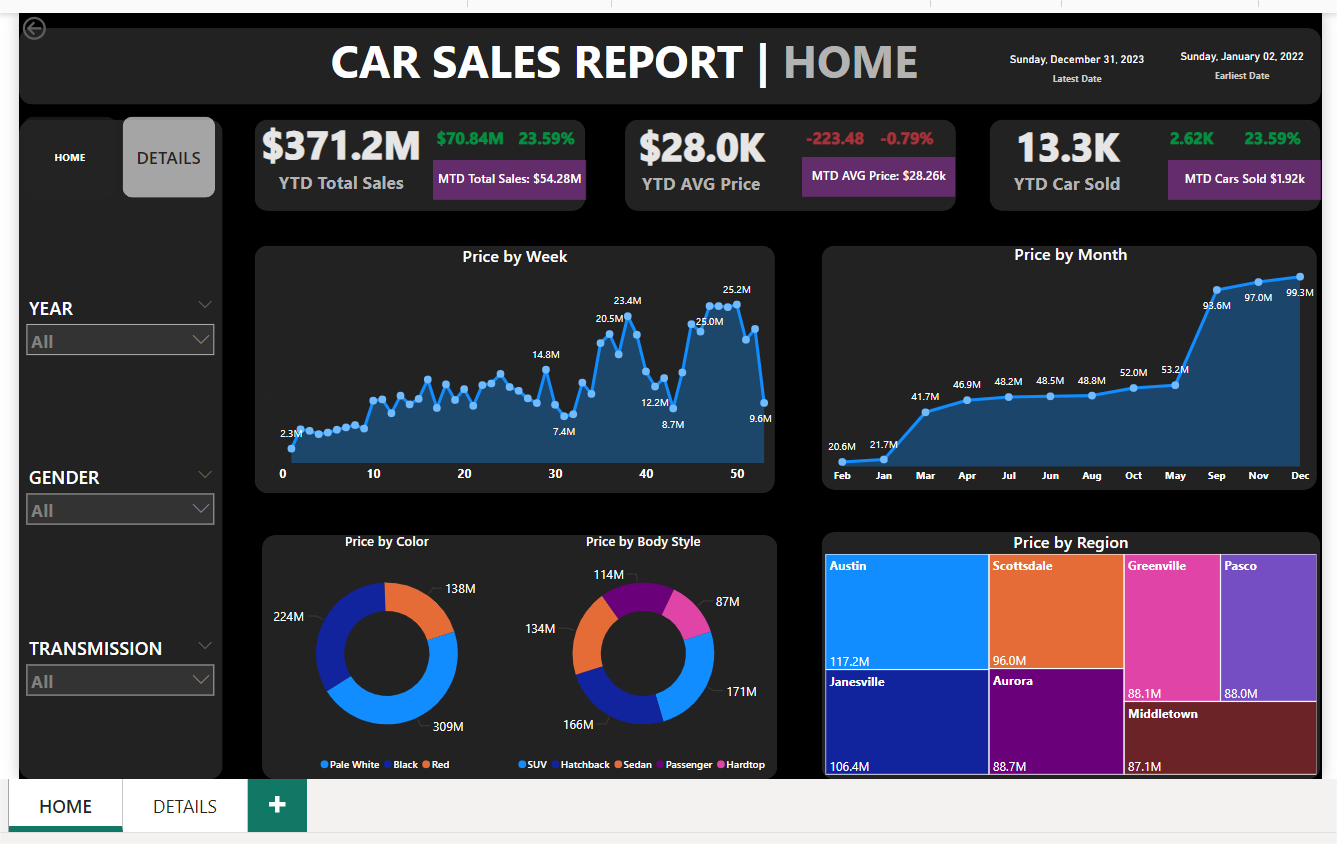Image resolution: width=1337 pixels, height=844 pixels.
Task: Click the green plus icon to add a new page
Action: point(277,805)
